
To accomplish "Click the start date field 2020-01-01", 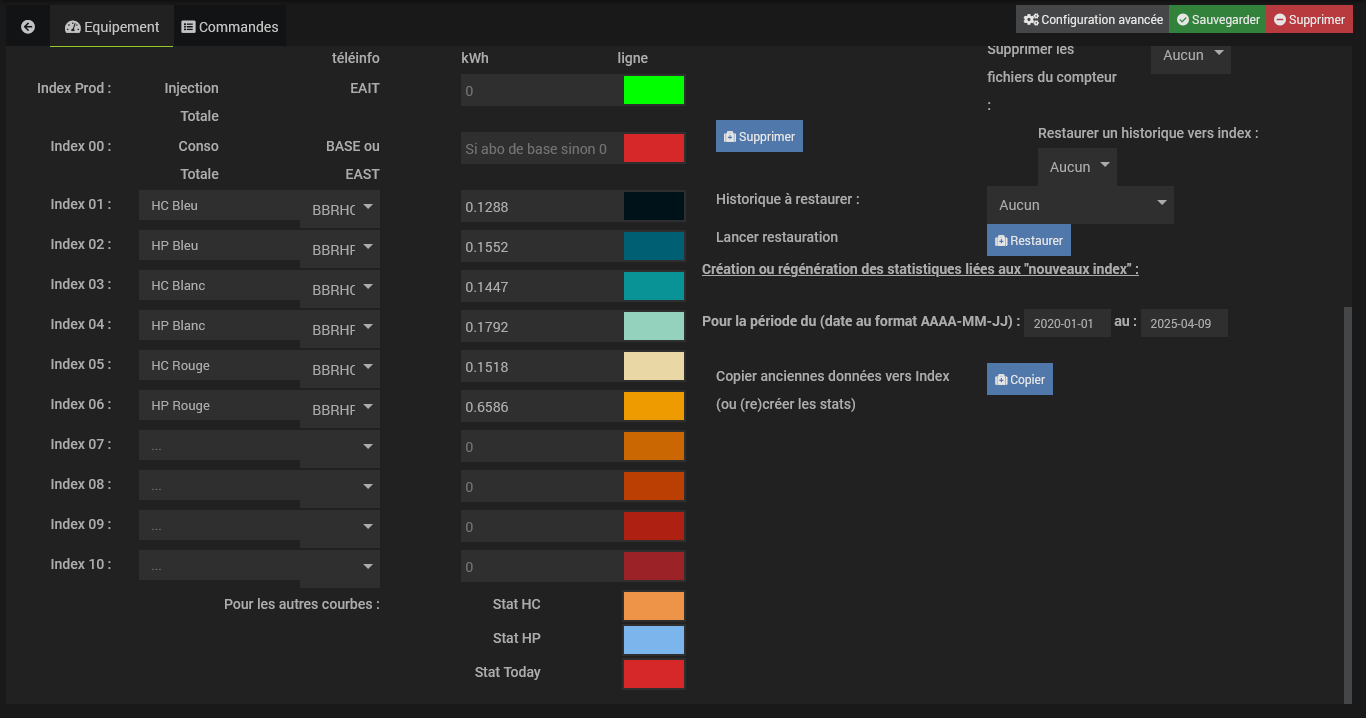I will coord(1067,324).
